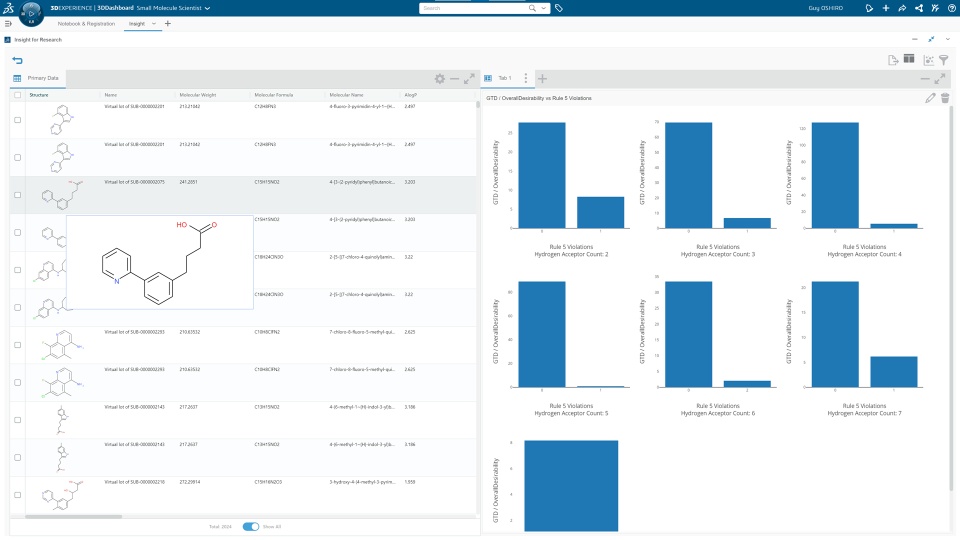
Task: Click in the top search field
Action: (x=473, y=8)
